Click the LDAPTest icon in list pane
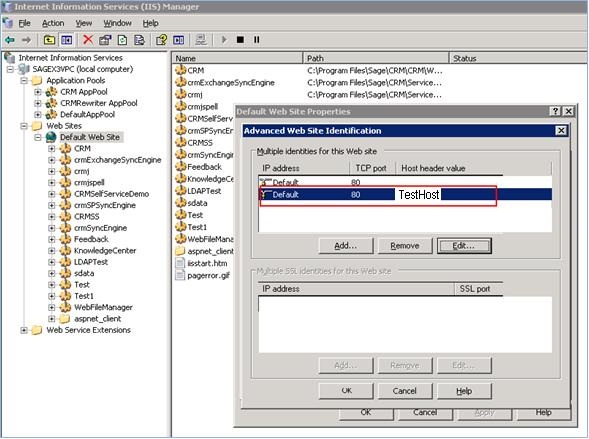Screen dimensions: 589x439 pyautogui.click(x=181, y=191)
